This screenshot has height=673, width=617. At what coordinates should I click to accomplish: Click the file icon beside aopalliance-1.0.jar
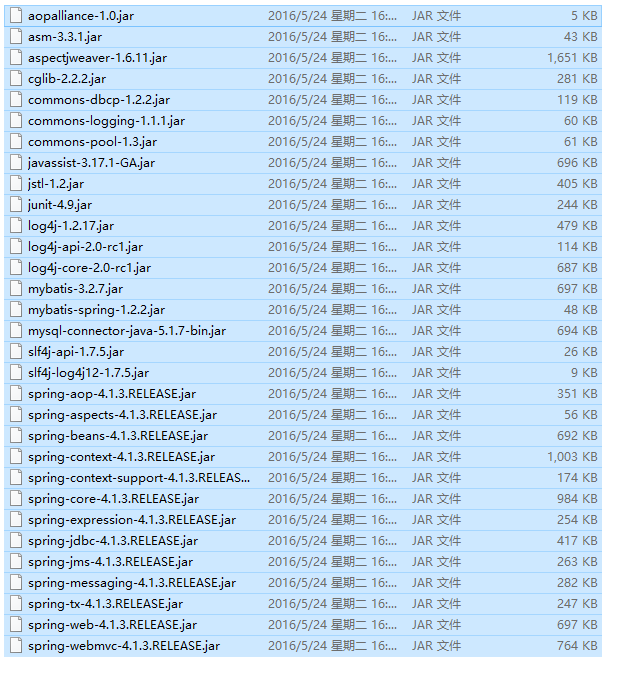click(16, 16)
